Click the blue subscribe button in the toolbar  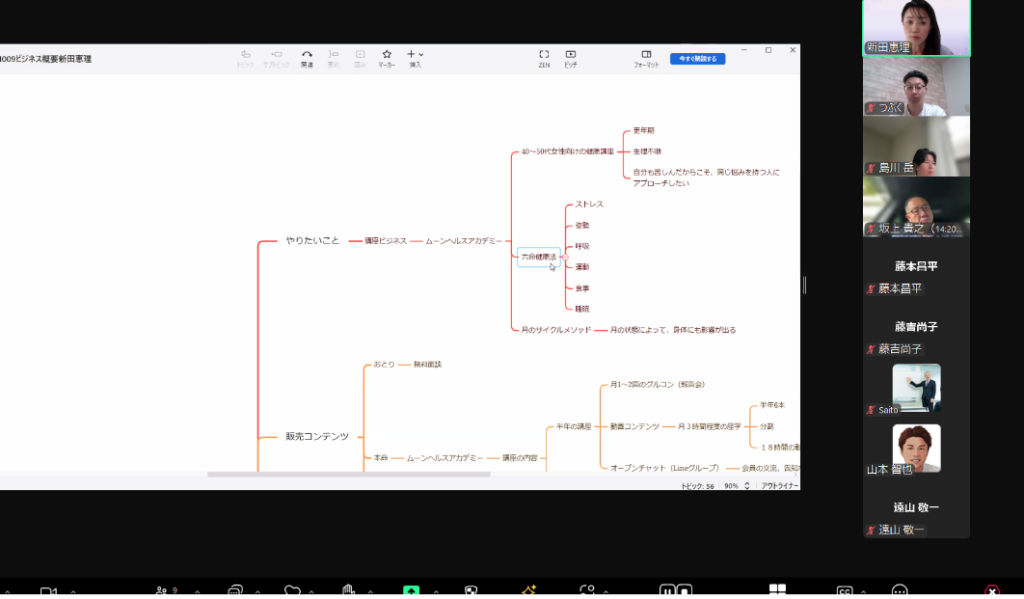697,59
